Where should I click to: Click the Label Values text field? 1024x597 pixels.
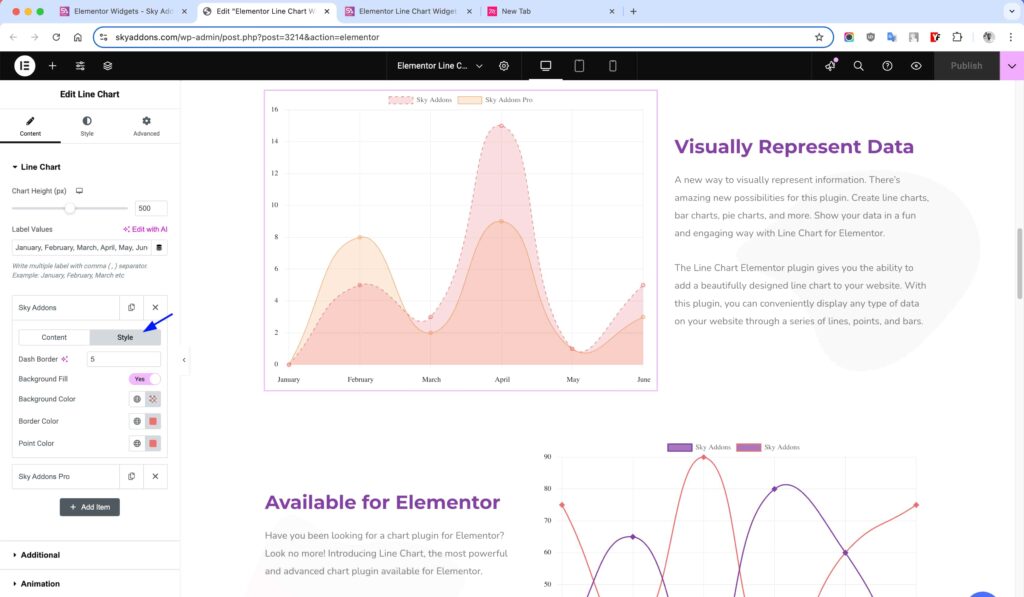pos(82,248)
